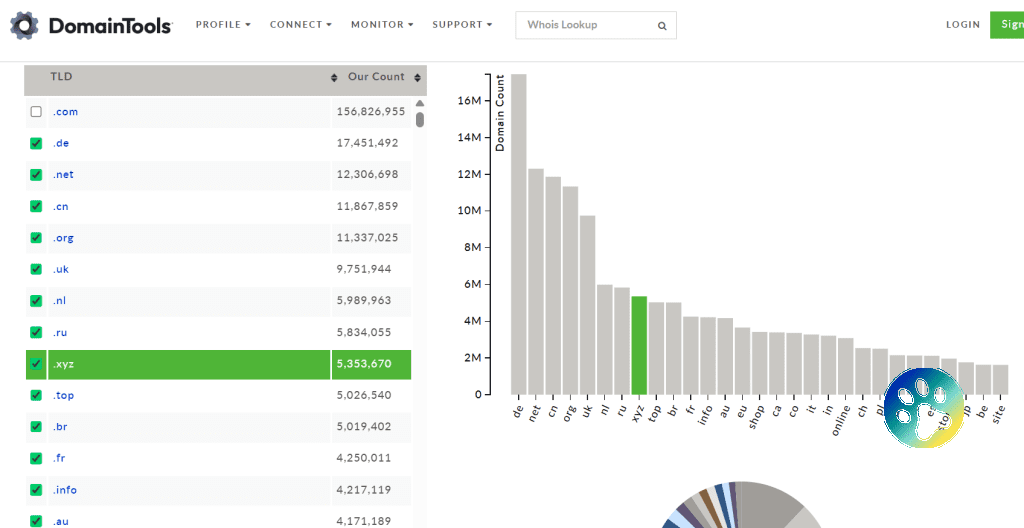1024x528 pixels.
Task: Sort table by TLD column arrows
Action: 334,78
